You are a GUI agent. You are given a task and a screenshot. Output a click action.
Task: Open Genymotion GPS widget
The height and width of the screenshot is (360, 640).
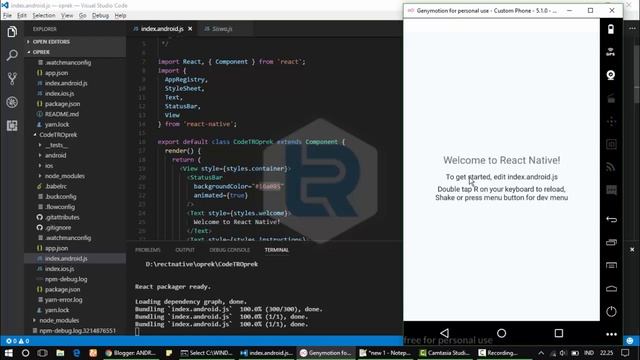coord(611,52)
